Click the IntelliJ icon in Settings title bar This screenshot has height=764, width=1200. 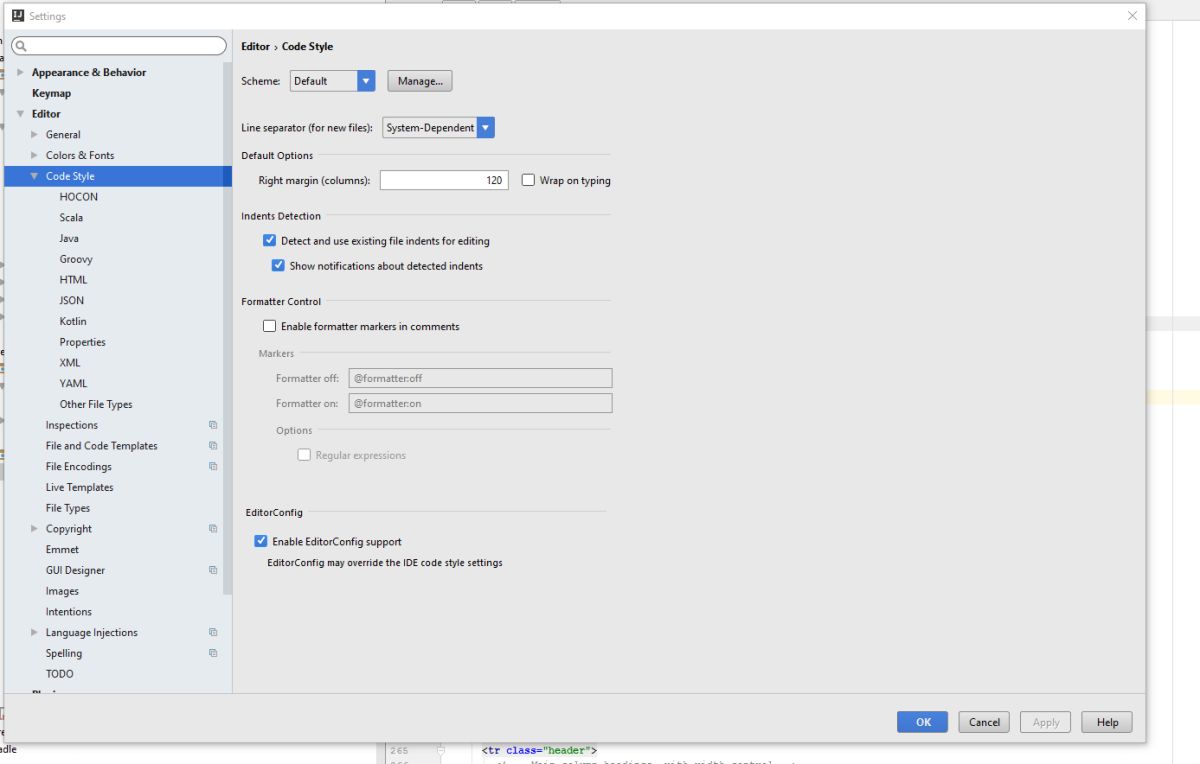(18, 16)
